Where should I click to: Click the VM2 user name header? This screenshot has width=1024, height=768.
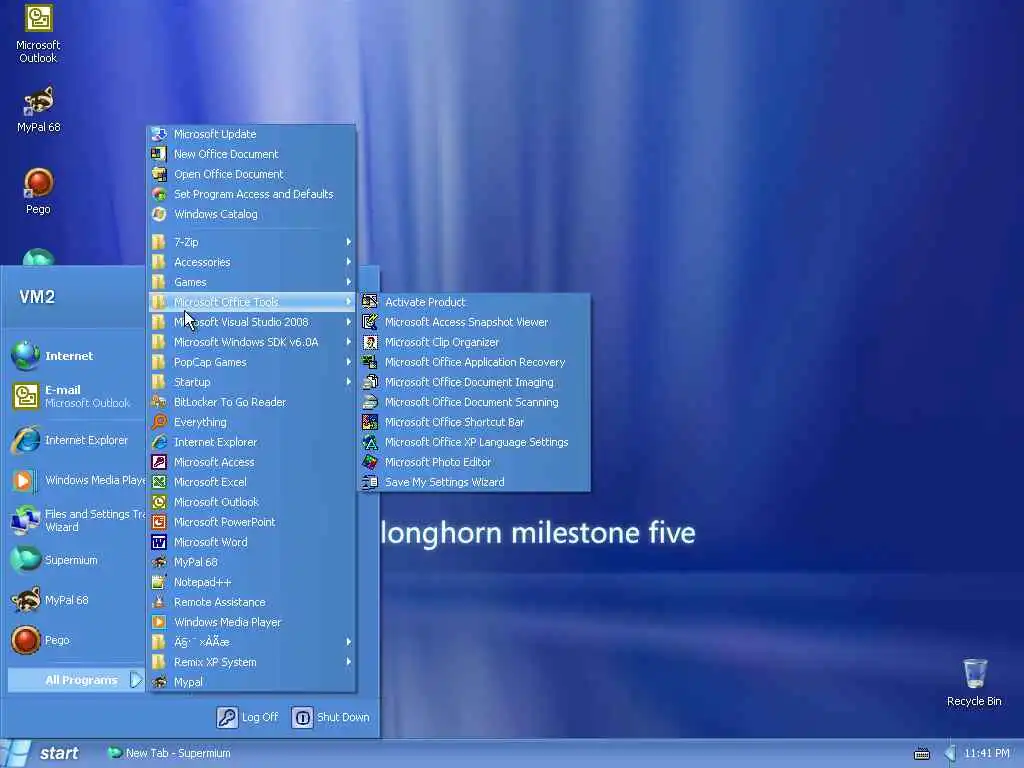(x=37, y=297)
